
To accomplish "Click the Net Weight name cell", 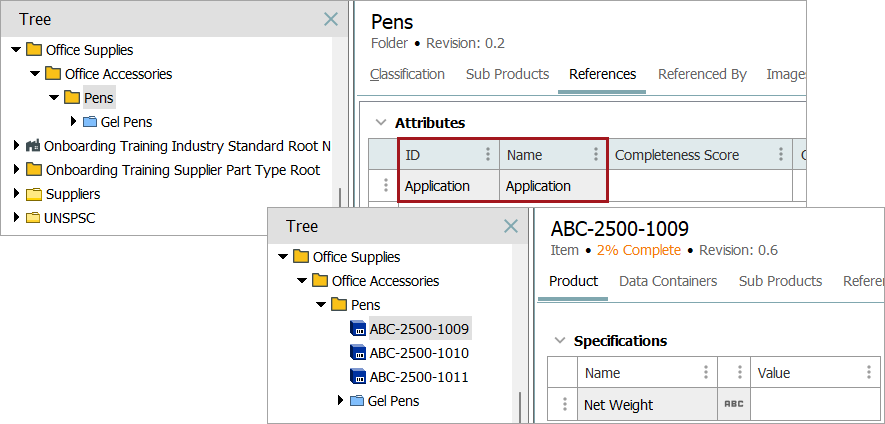I will pos(647,404).
